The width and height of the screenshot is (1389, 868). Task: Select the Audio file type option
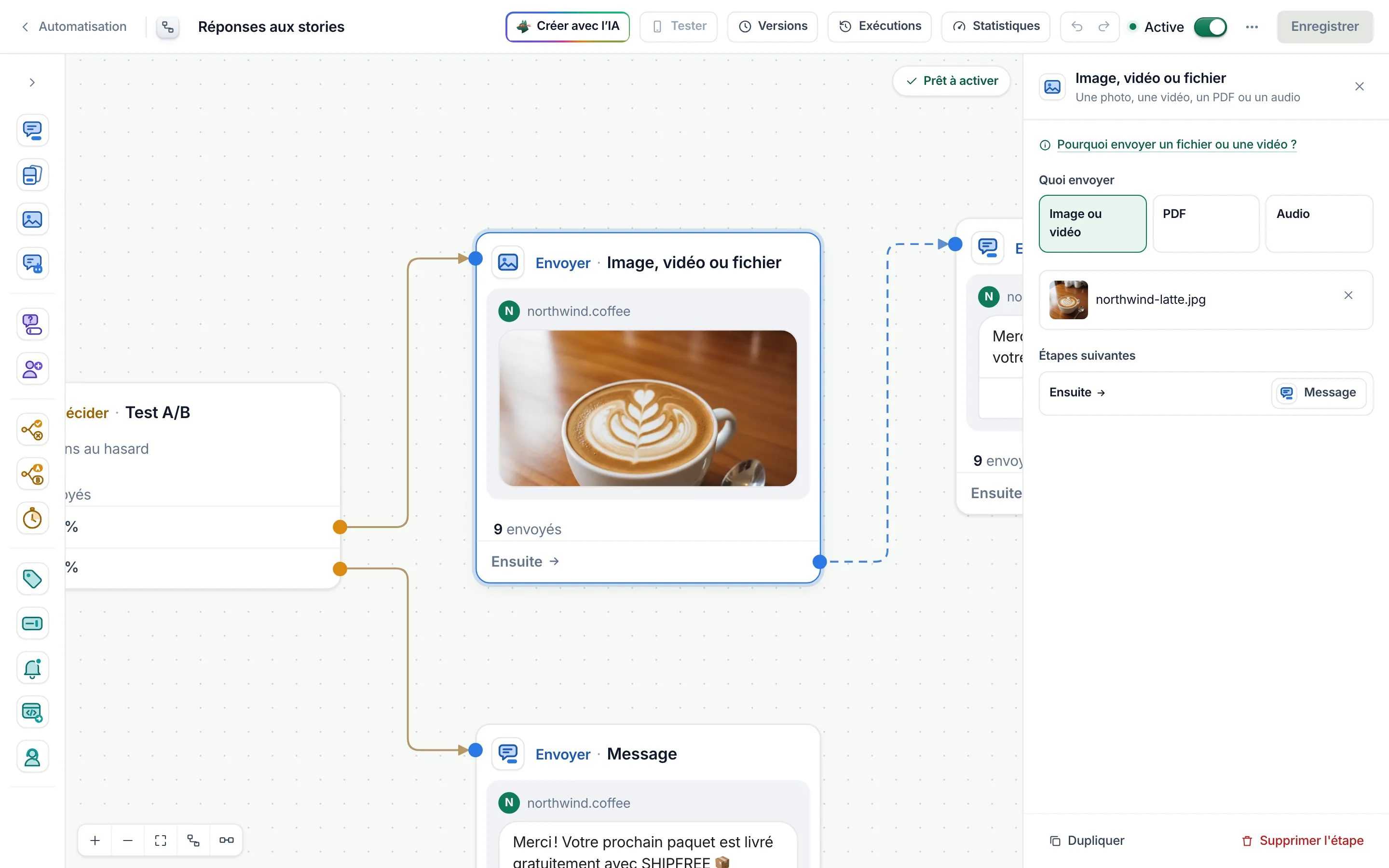pyautogui.click(x=1319, y=223)
